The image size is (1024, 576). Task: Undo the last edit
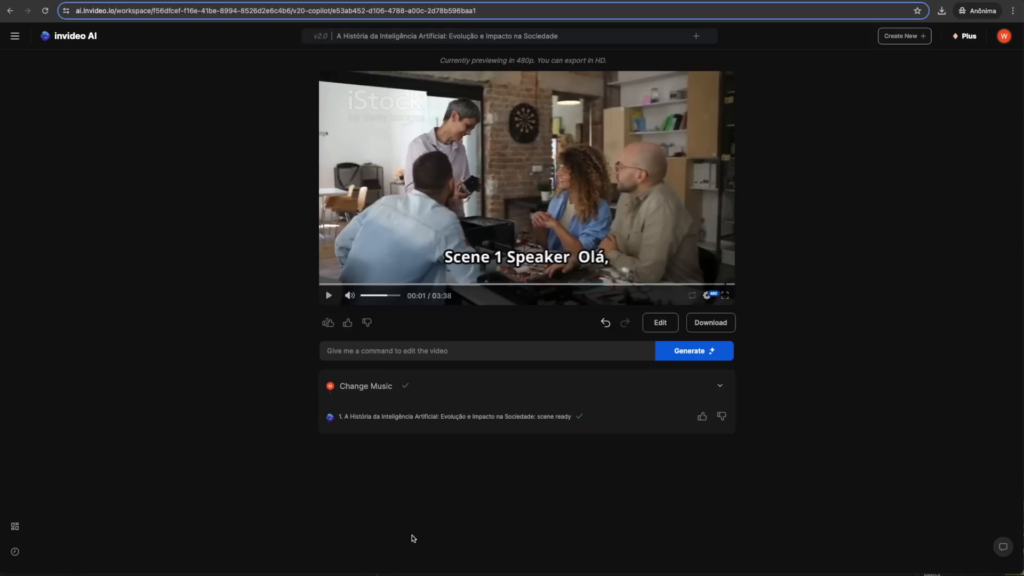605,323
